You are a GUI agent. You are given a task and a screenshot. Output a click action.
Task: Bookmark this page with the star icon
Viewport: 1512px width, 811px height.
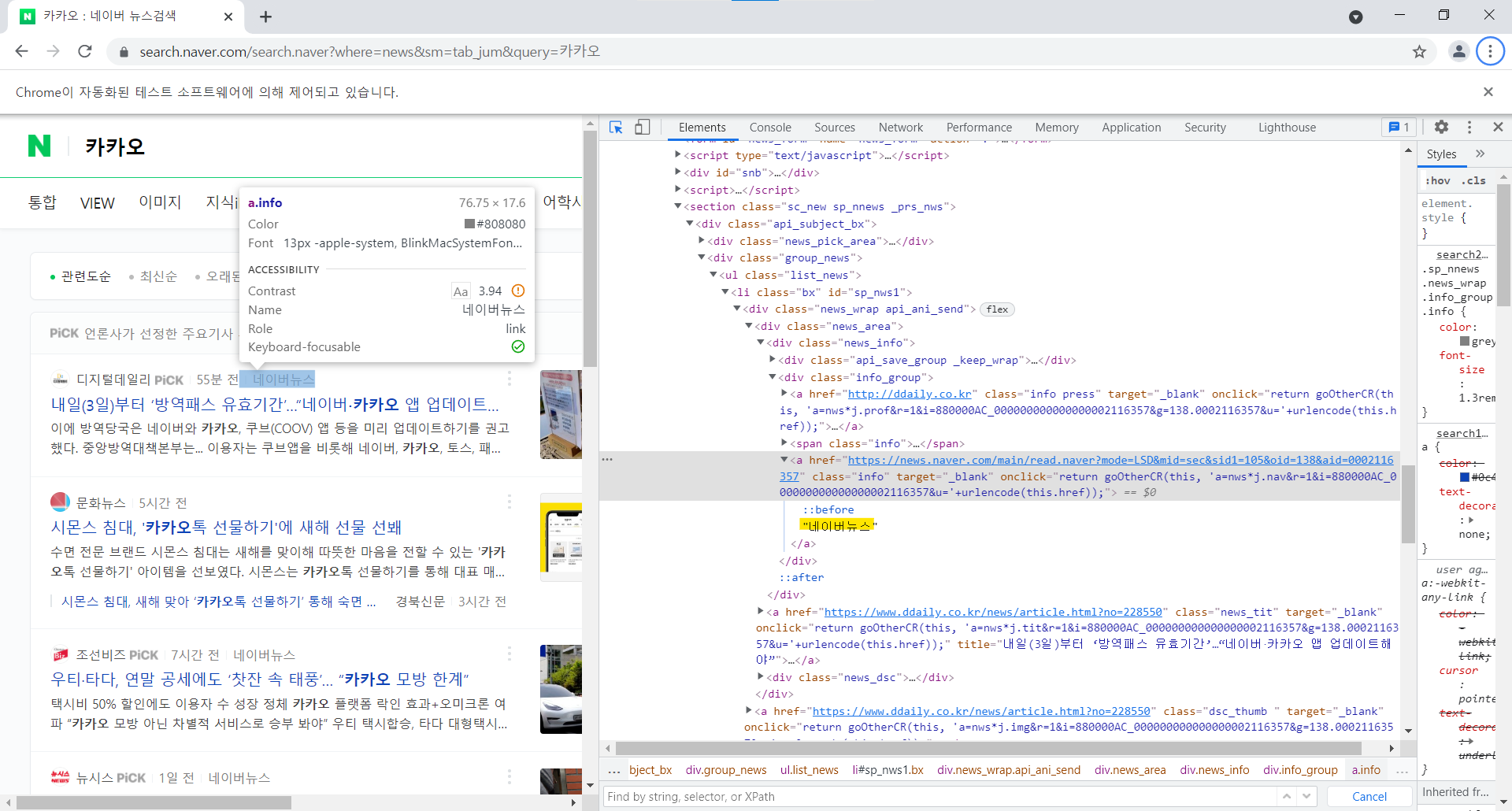tap(1419, 52)
